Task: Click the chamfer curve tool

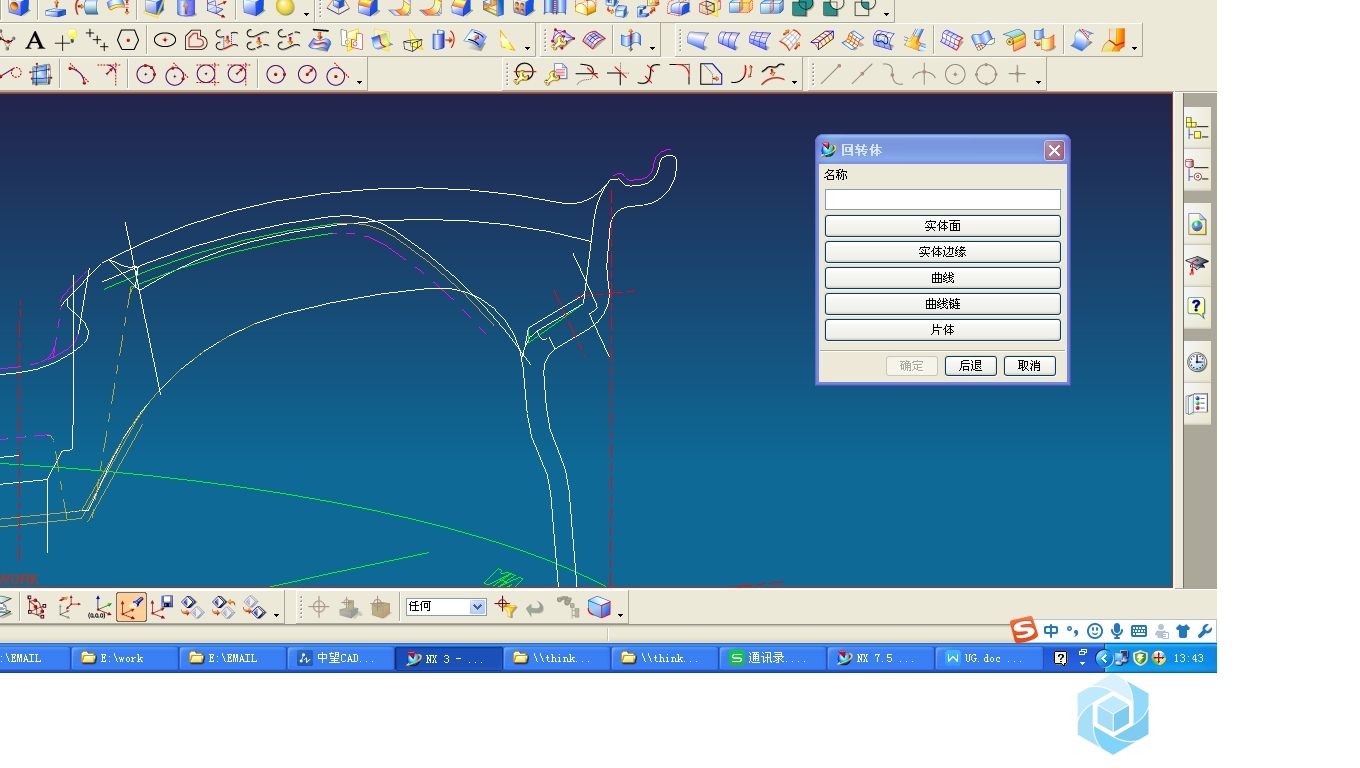Action: pos(711,75)
